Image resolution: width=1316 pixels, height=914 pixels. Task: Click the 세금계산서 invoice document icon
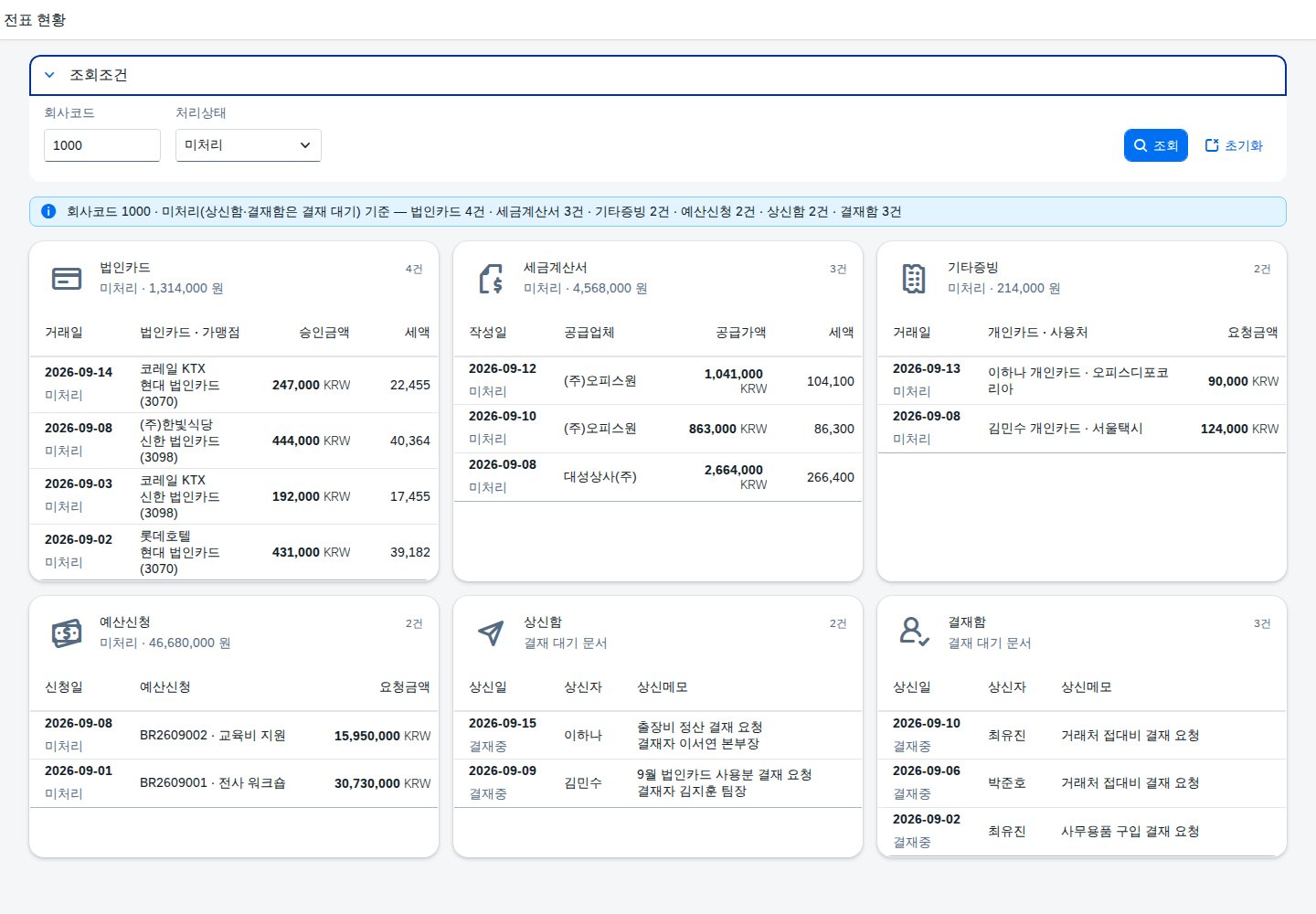(491, 278)
